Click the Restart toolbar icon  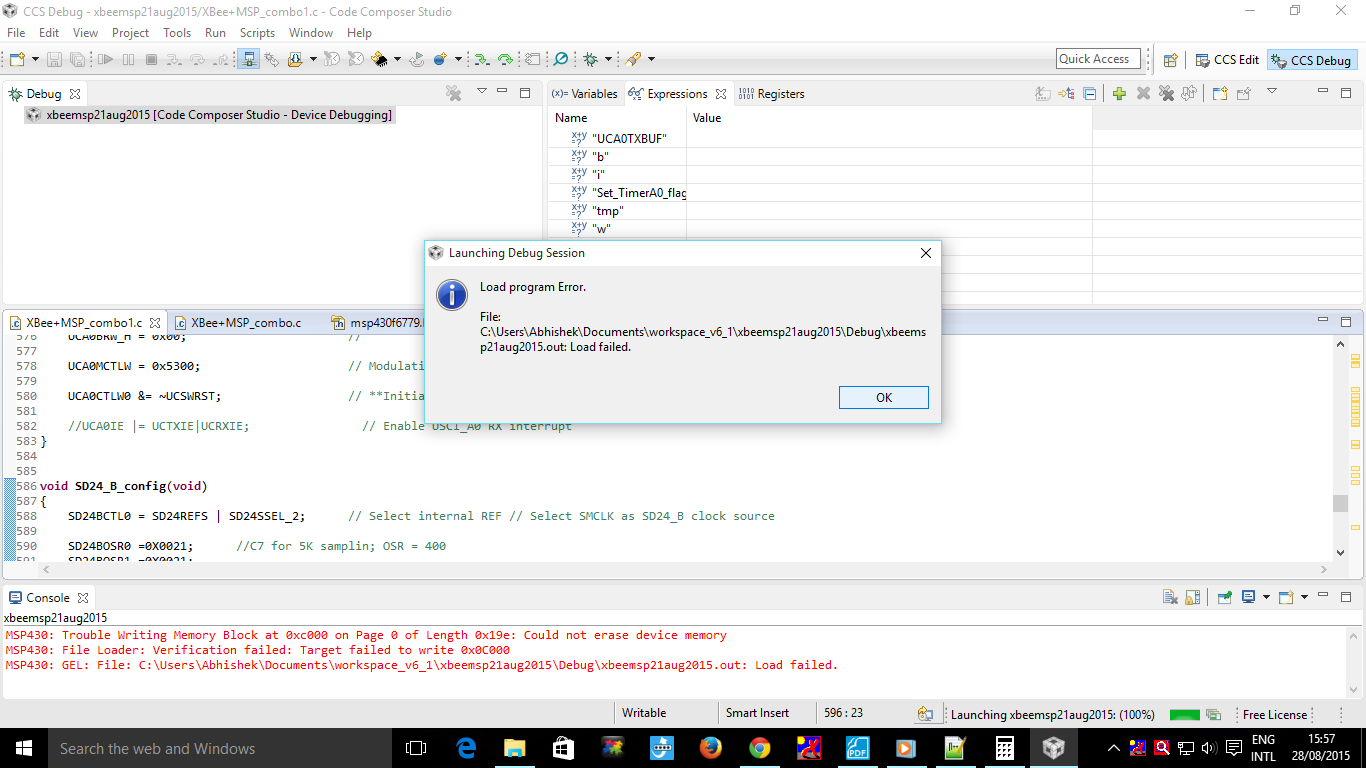point(418,60)
